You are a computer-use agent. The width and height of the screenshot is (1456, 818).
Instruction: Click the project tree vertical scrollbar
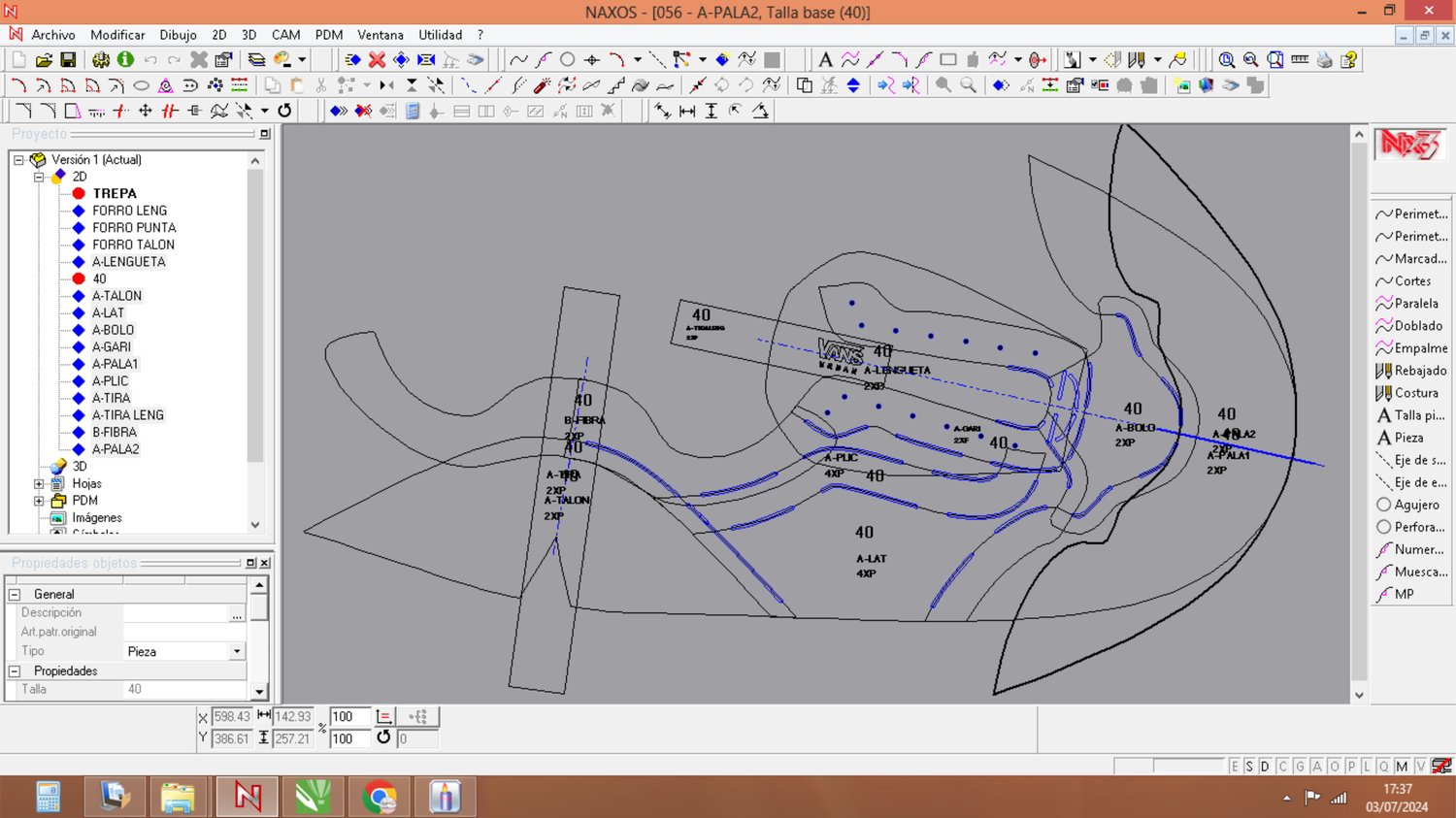[x=255, y=344]
